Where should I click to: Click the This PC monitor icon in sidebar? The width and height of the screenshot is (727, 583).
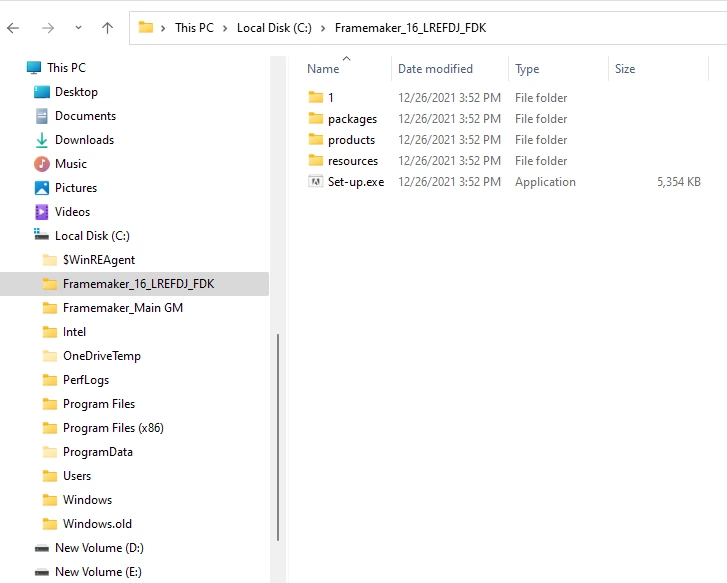(x=34, y=68)
